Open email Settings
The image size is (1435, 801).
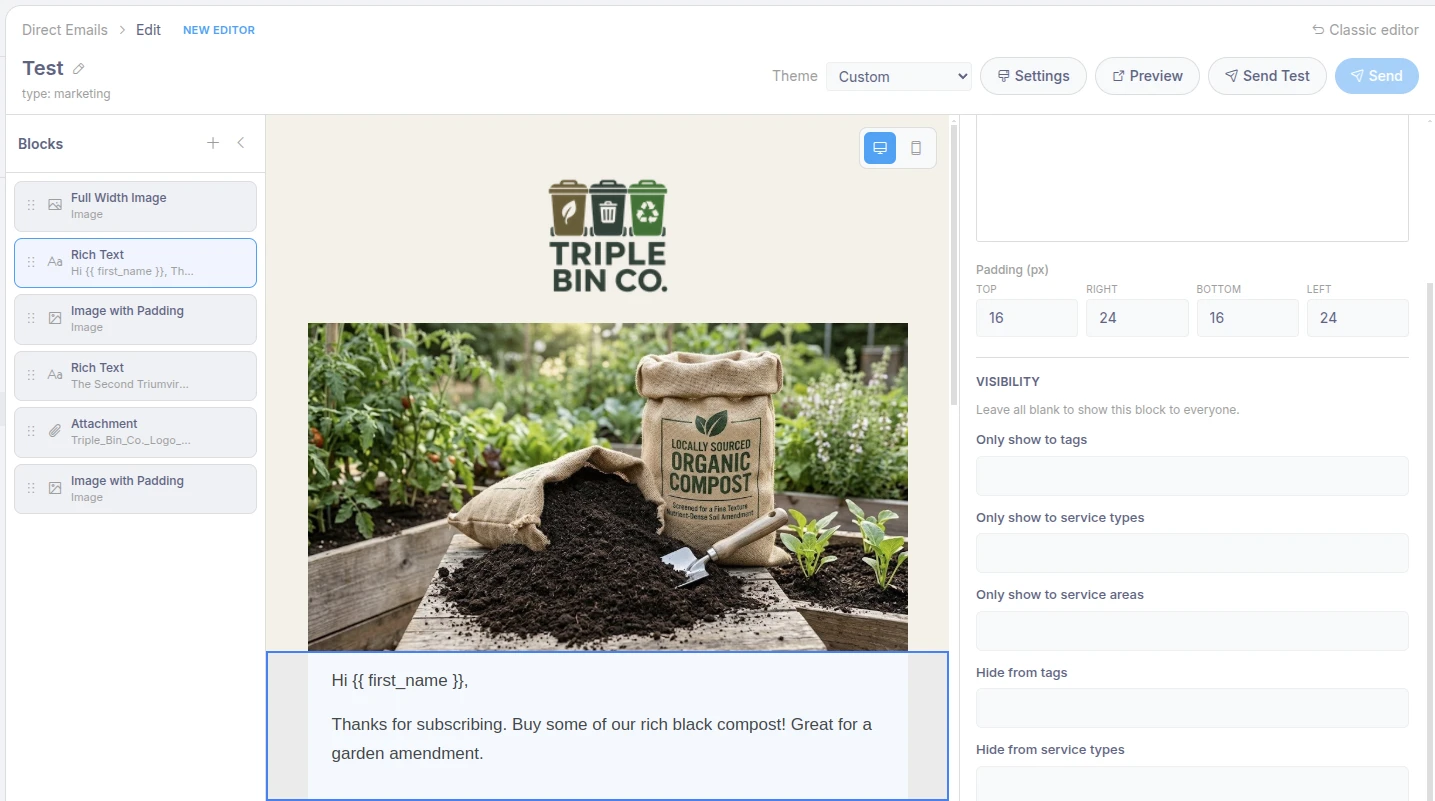1033,76
